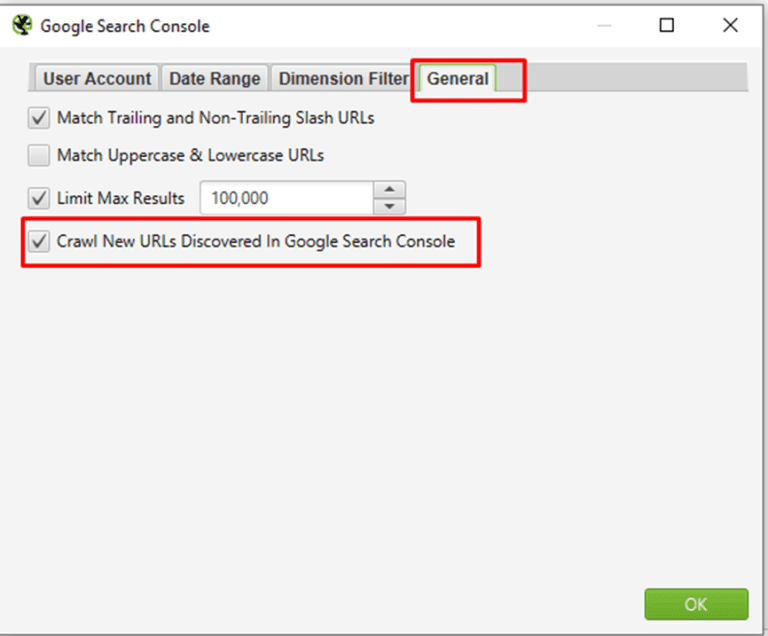Screen dimensions: 768x636
Task: Decrease max results with down arrow
Action: coord(389,206)
